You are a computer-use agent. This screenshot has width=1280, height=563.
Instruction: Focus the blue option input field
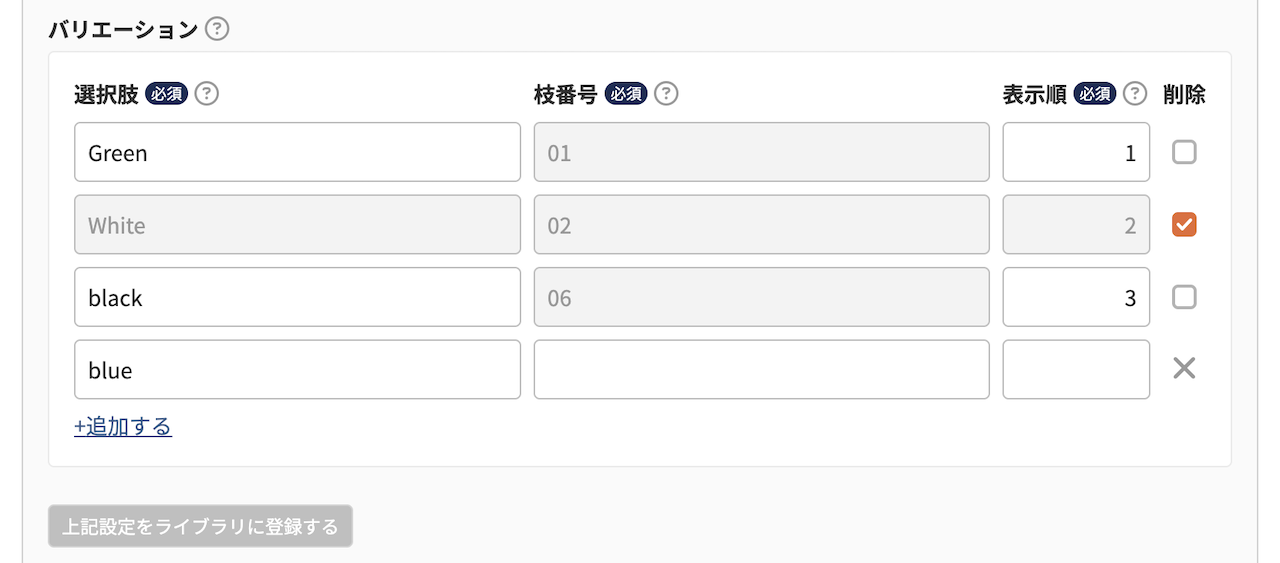click(x=297, y=369)
